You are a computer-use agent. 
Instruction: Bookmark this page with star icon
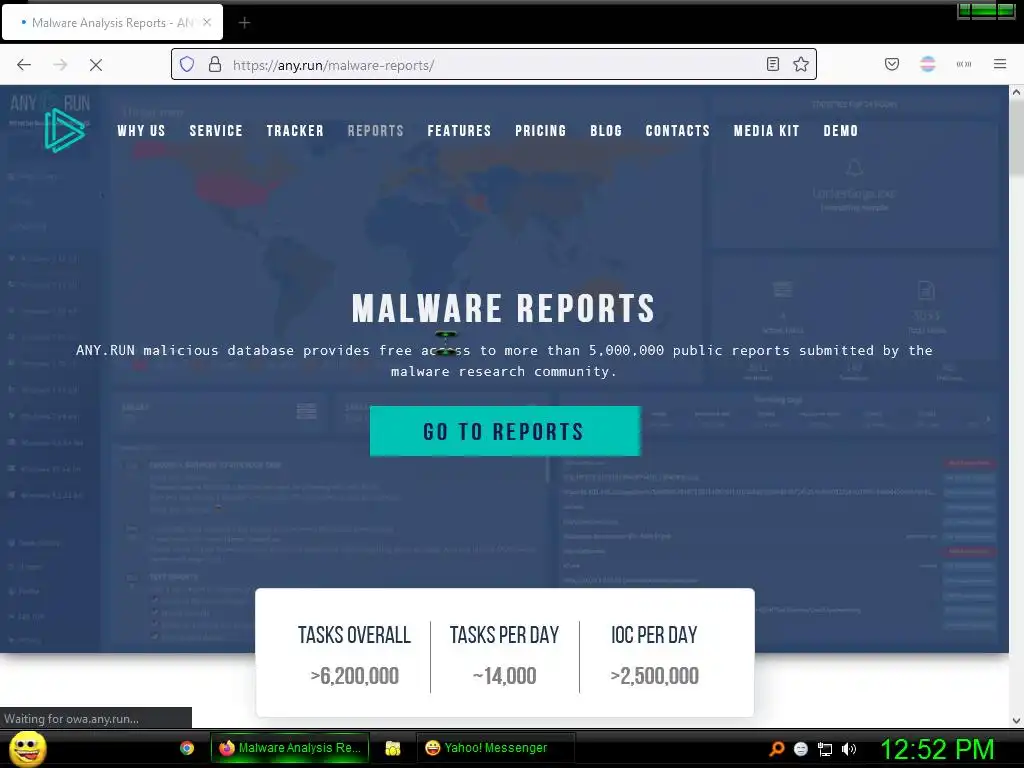click(x=801, y=64)
